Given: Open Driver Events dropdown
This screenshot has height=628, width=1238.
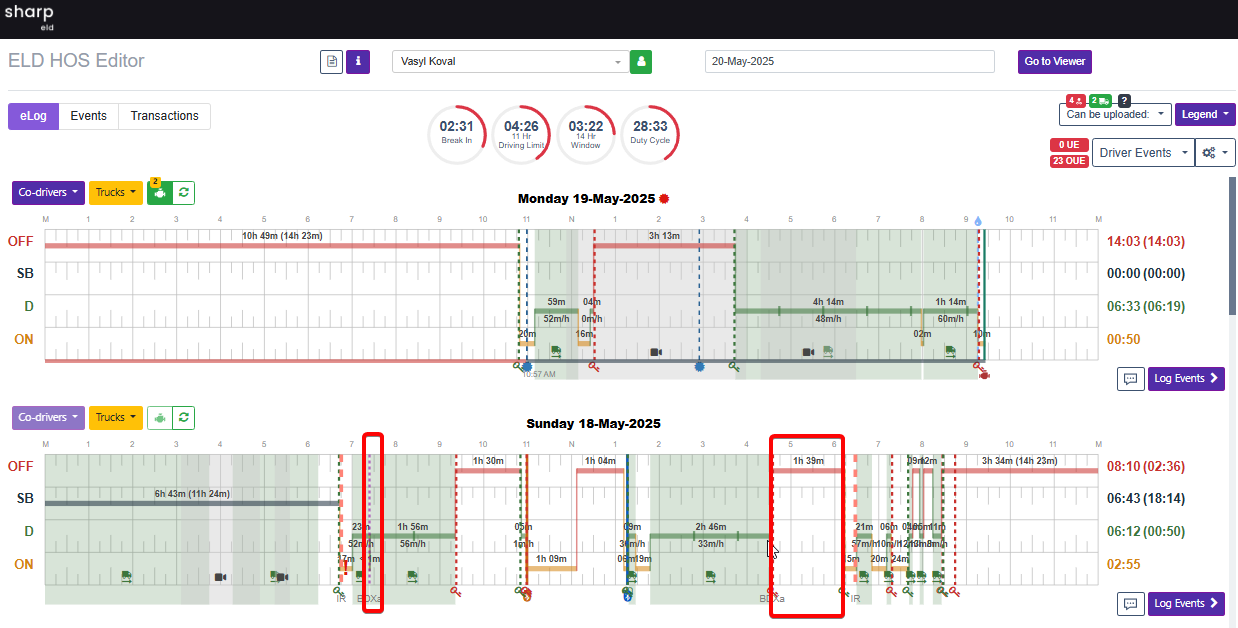Looking at the screenshot, I should point(1143,153).
